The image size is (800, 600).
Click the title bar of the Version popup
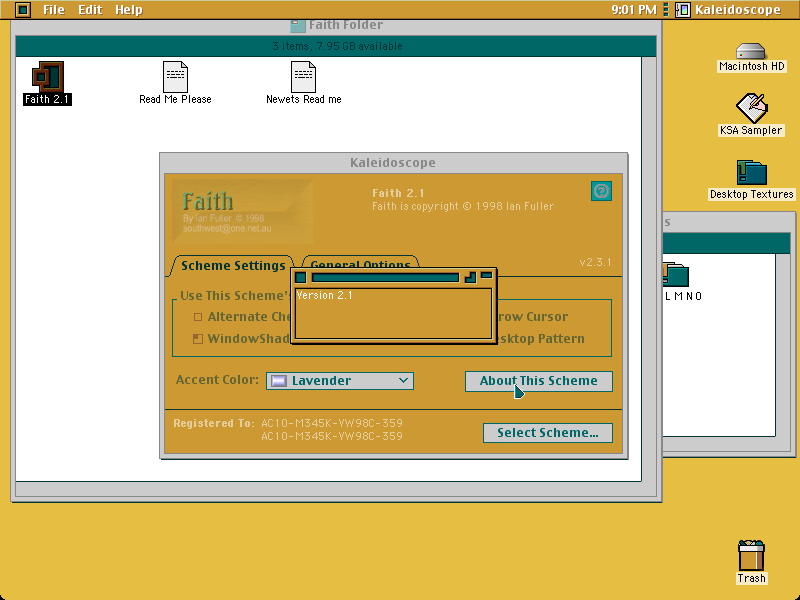[x=385, y=277]
